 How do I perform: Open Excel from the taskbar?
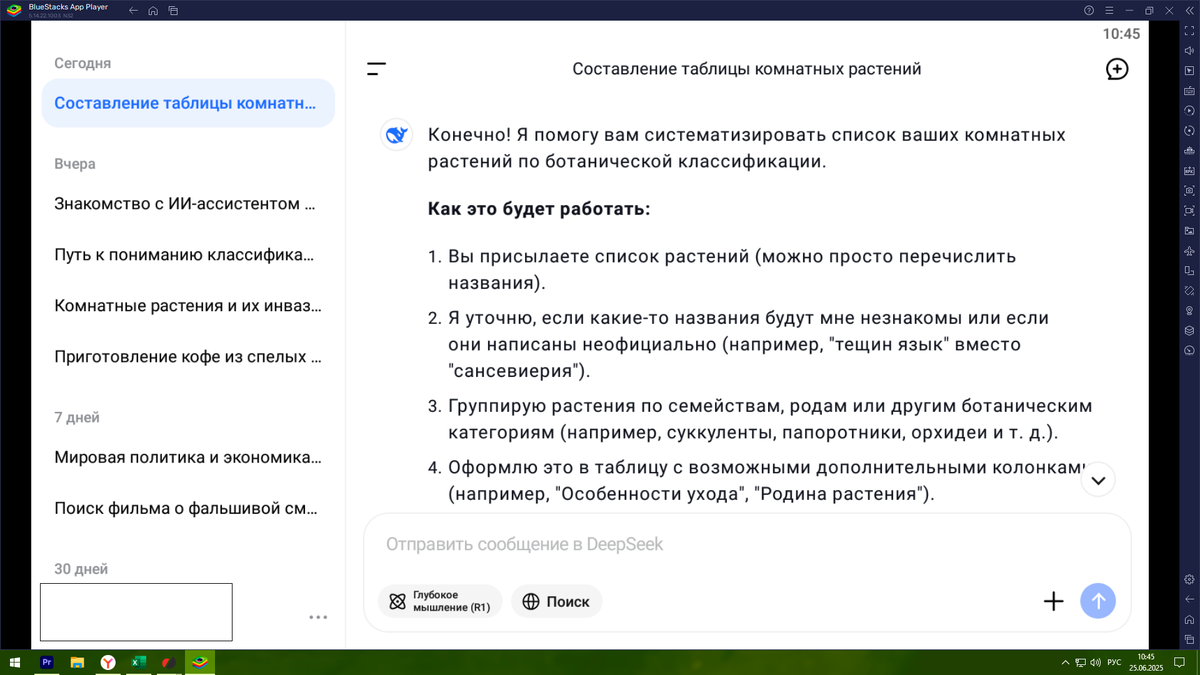(x=139, y=662)
